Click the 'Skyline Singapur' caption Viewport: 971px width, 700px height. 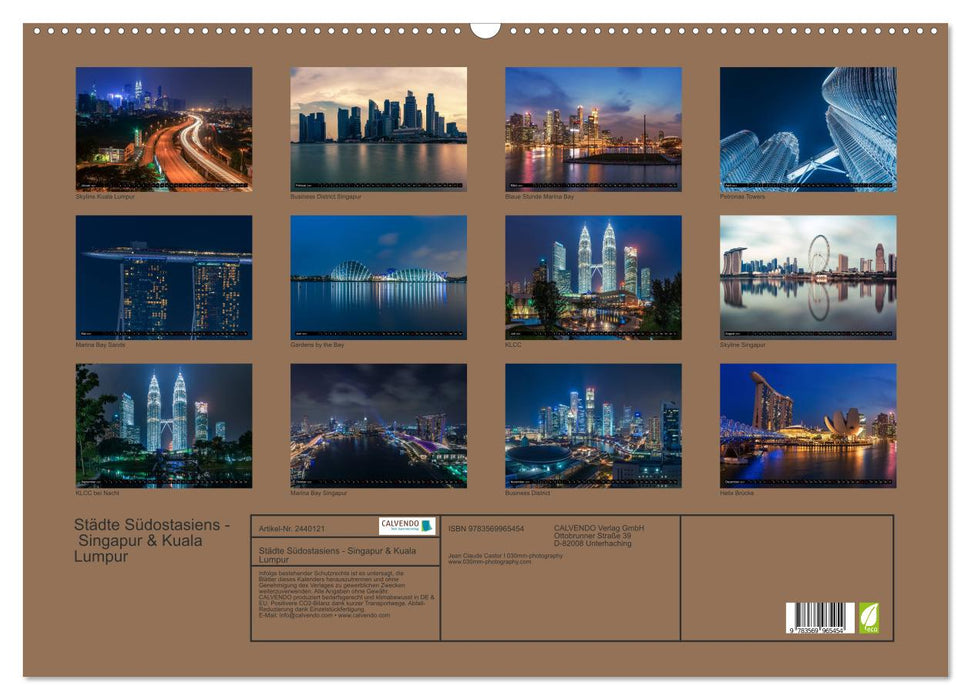coord(742,344)
